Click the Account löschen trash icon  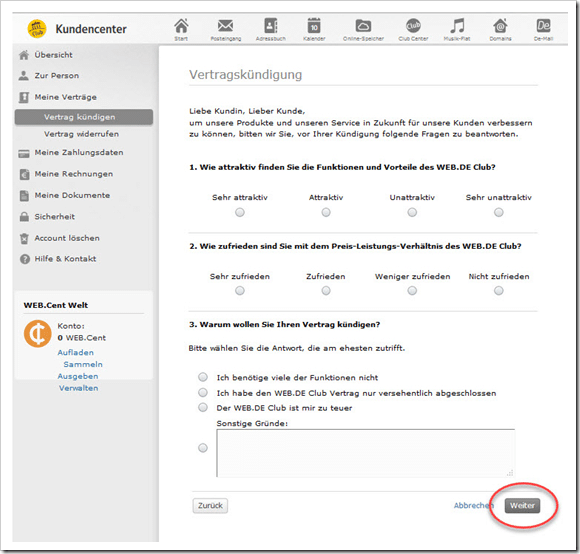(x=24, y=239)
